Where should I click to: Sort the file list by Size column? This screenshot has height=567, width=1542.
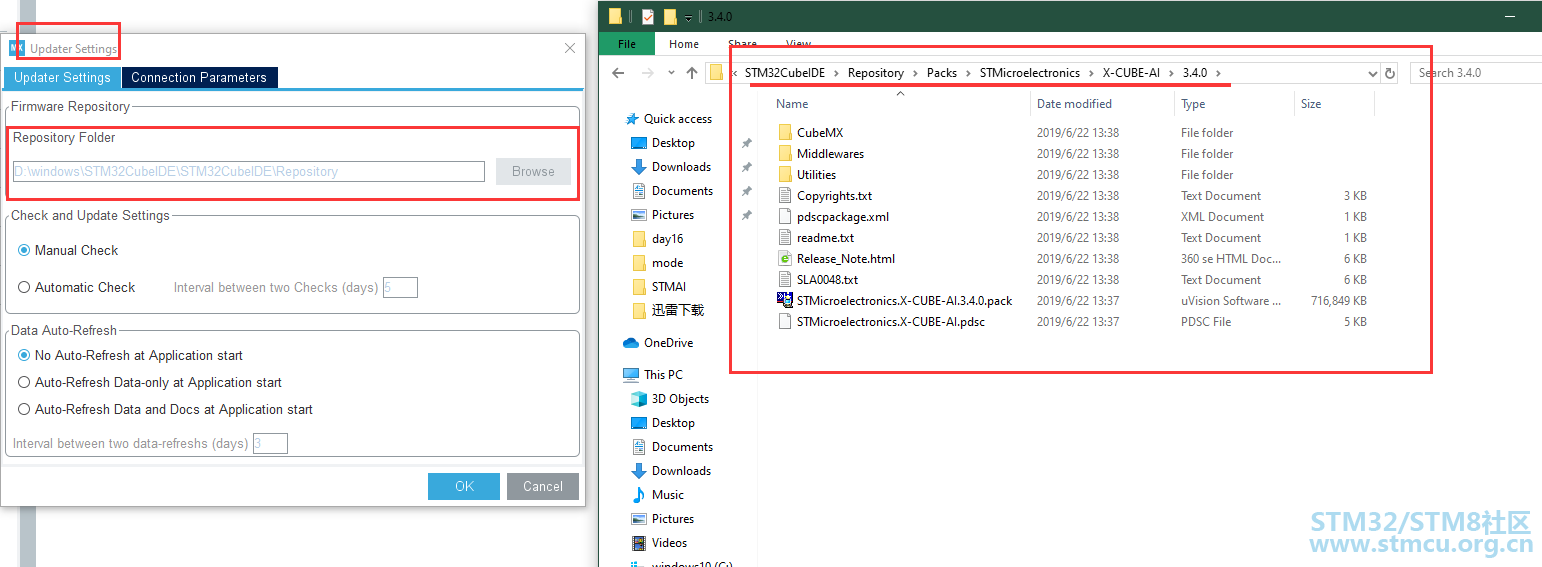tap(1311, 104)
